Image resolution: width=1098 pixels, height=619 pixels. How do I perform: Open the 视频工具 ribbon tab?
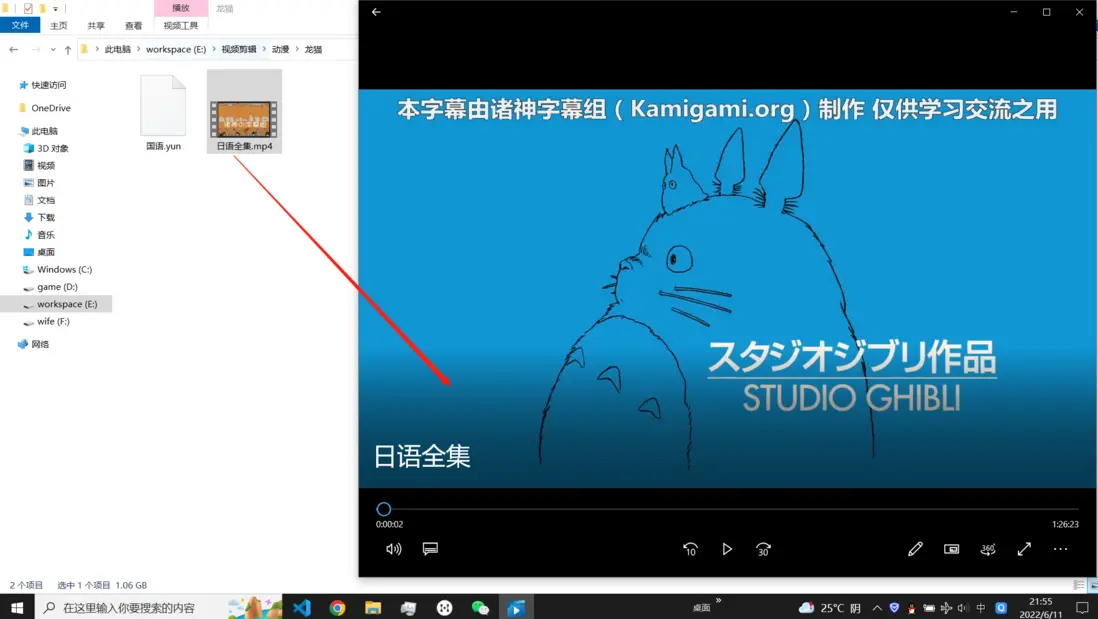click(181, 25)
